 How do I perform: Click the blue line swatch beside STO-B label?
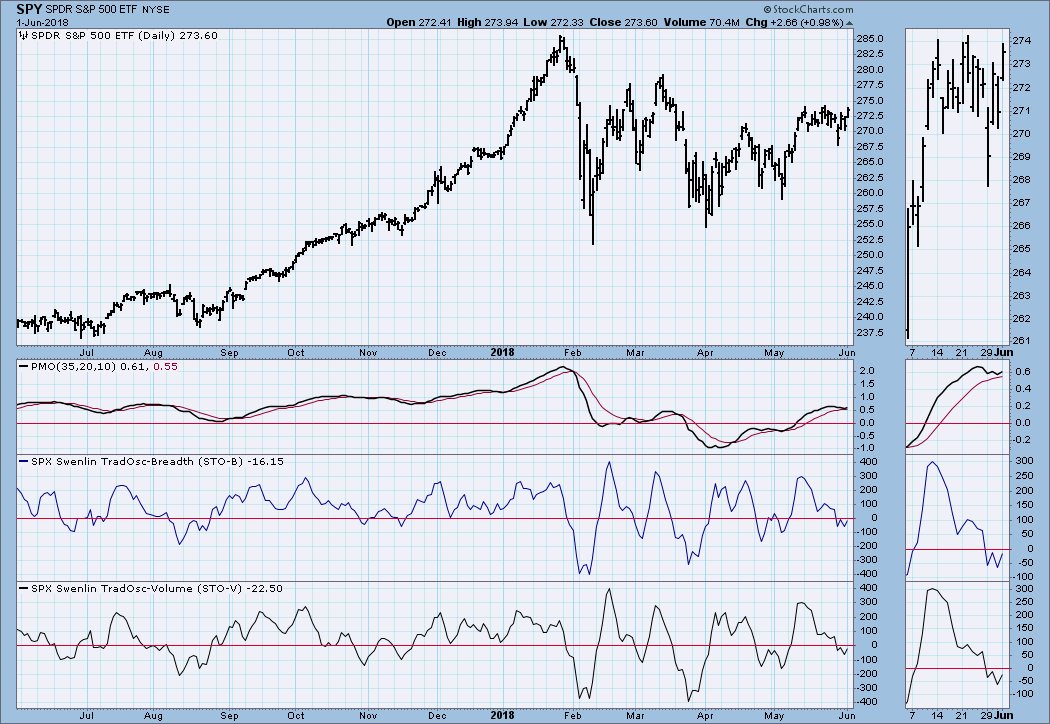click(23, 462)
